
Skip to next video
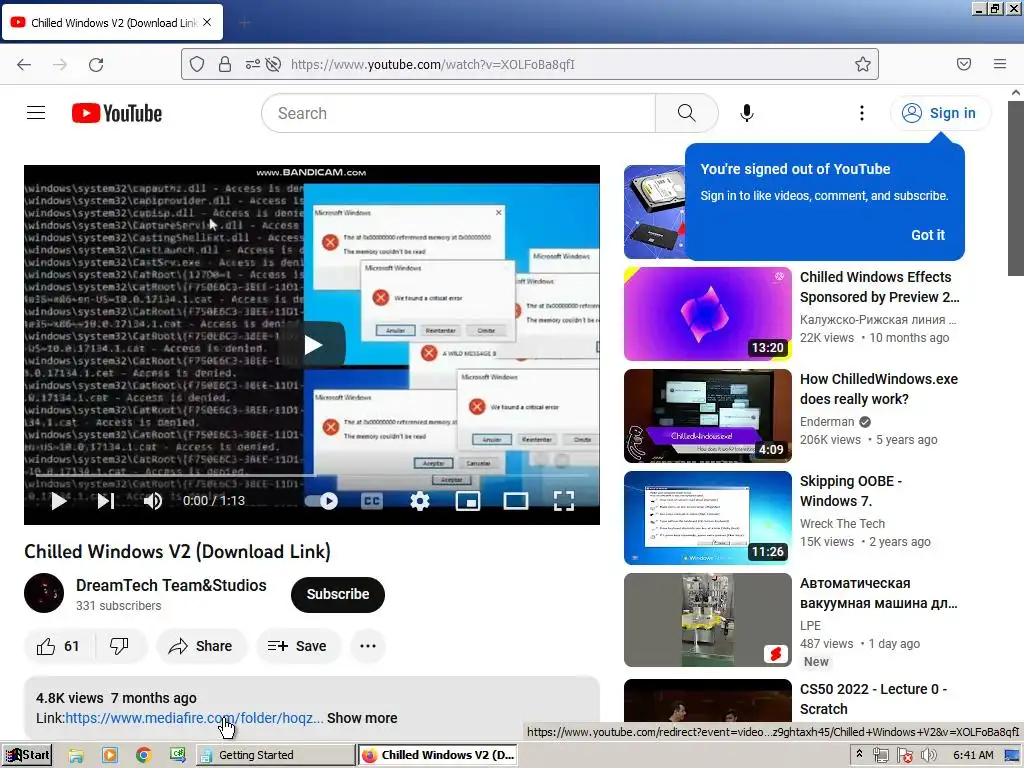[x=106, y=501]
